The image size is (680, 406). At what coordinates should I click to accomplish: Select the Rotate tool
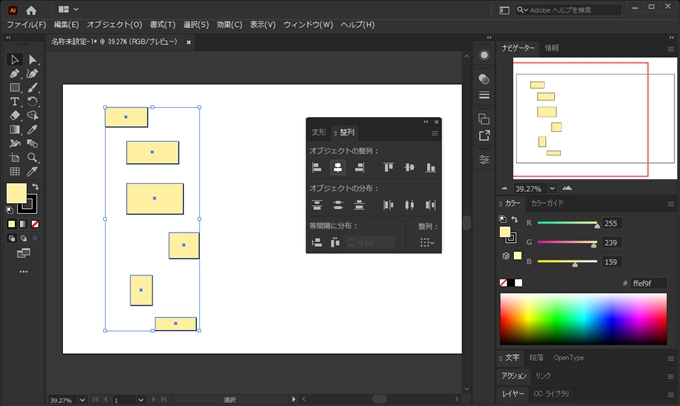pos(33,102)
